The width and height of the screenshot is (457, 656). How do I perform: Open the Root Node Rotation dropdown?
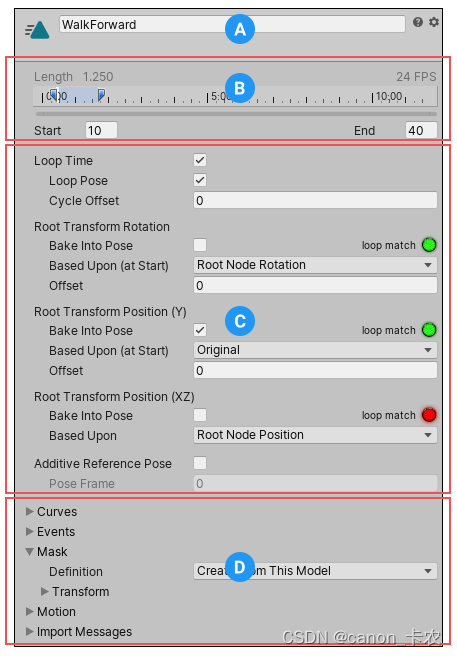tap(315, 265)
